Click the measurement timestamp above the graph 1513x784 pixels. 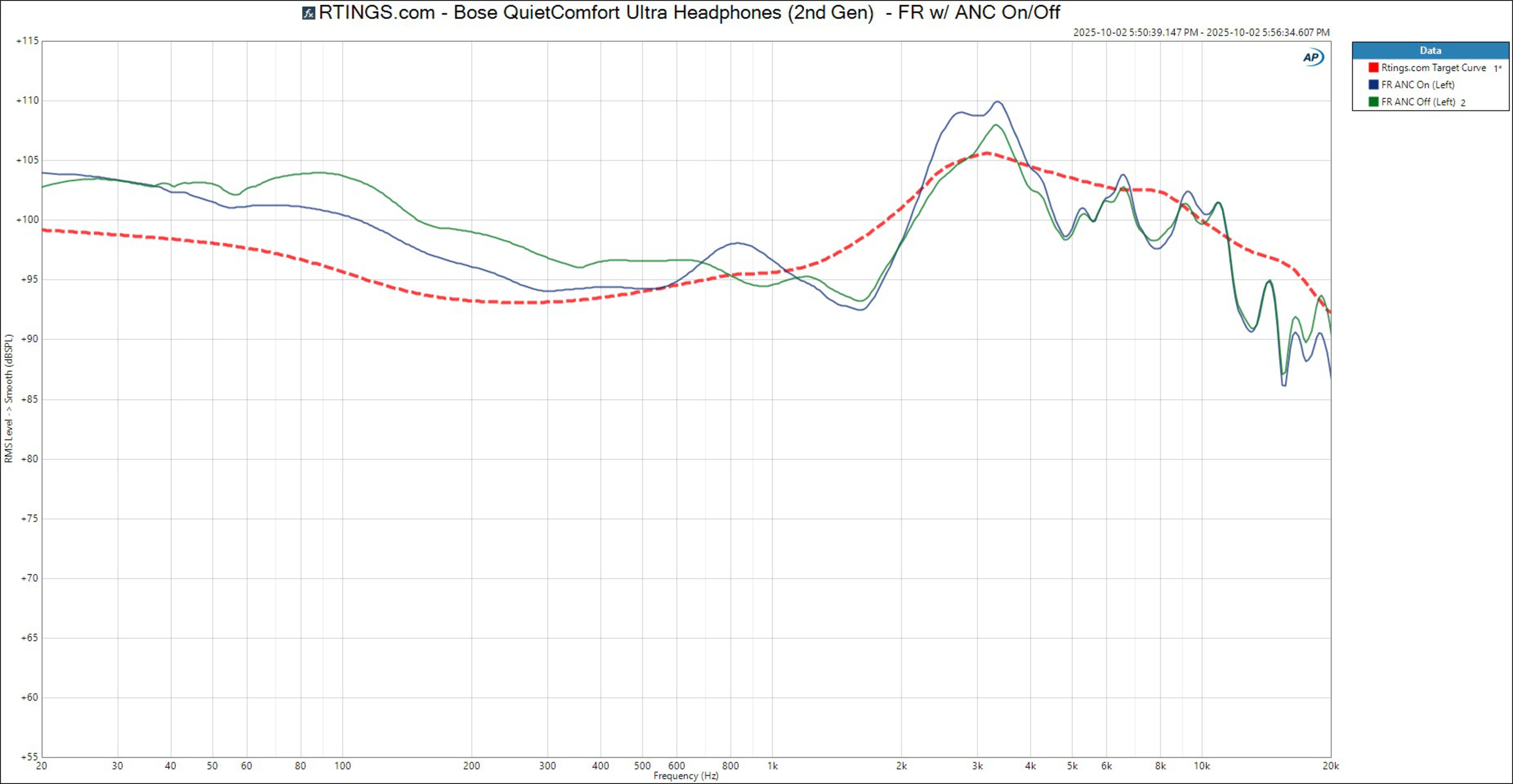coord(1201,33)
